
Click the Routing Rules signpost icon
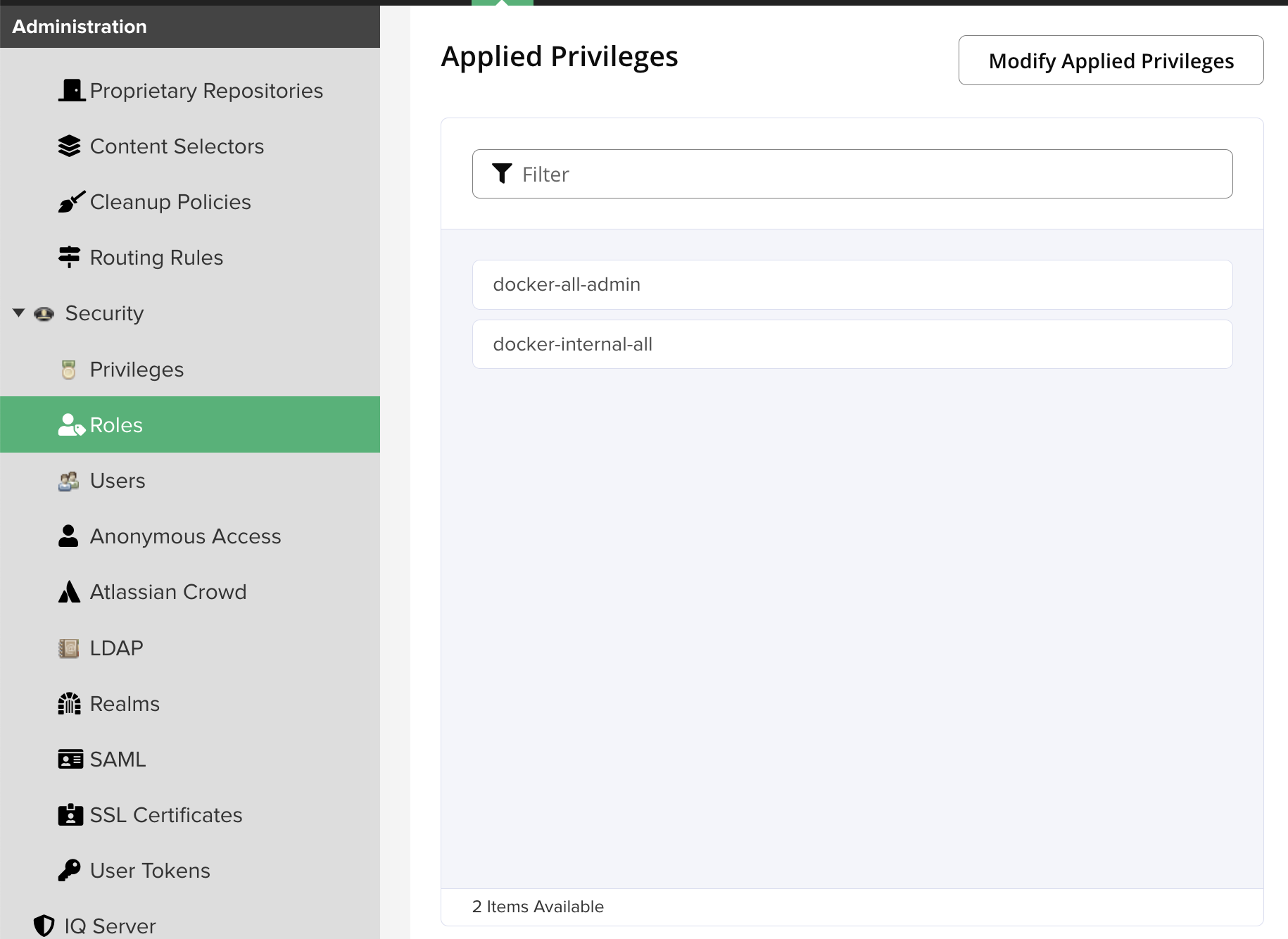click(69, 257)
